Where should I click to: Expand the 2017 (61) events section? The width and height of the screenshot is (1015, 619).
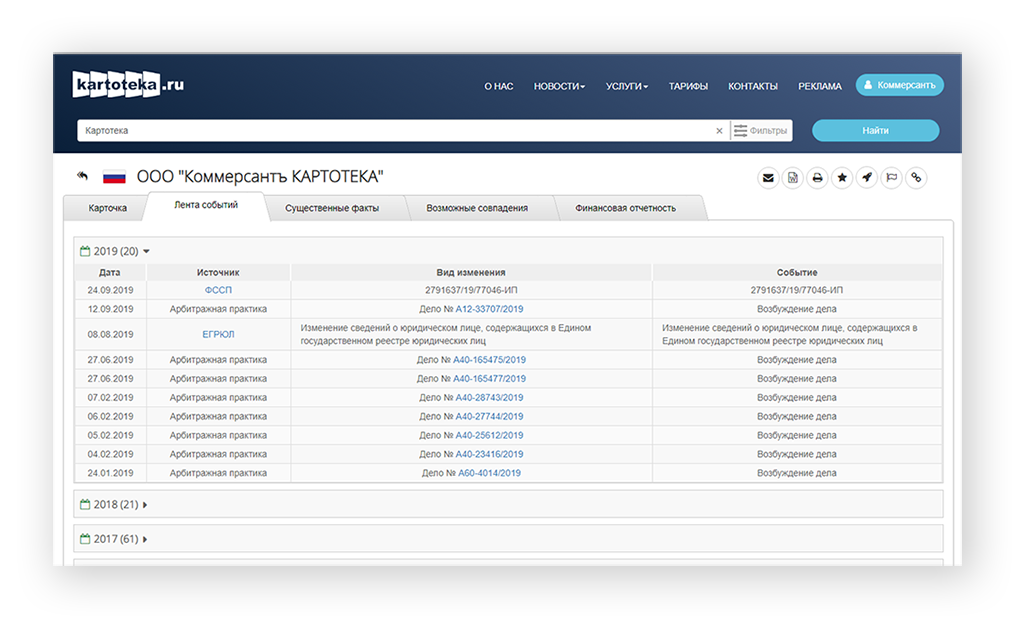[x=113, y=539]
